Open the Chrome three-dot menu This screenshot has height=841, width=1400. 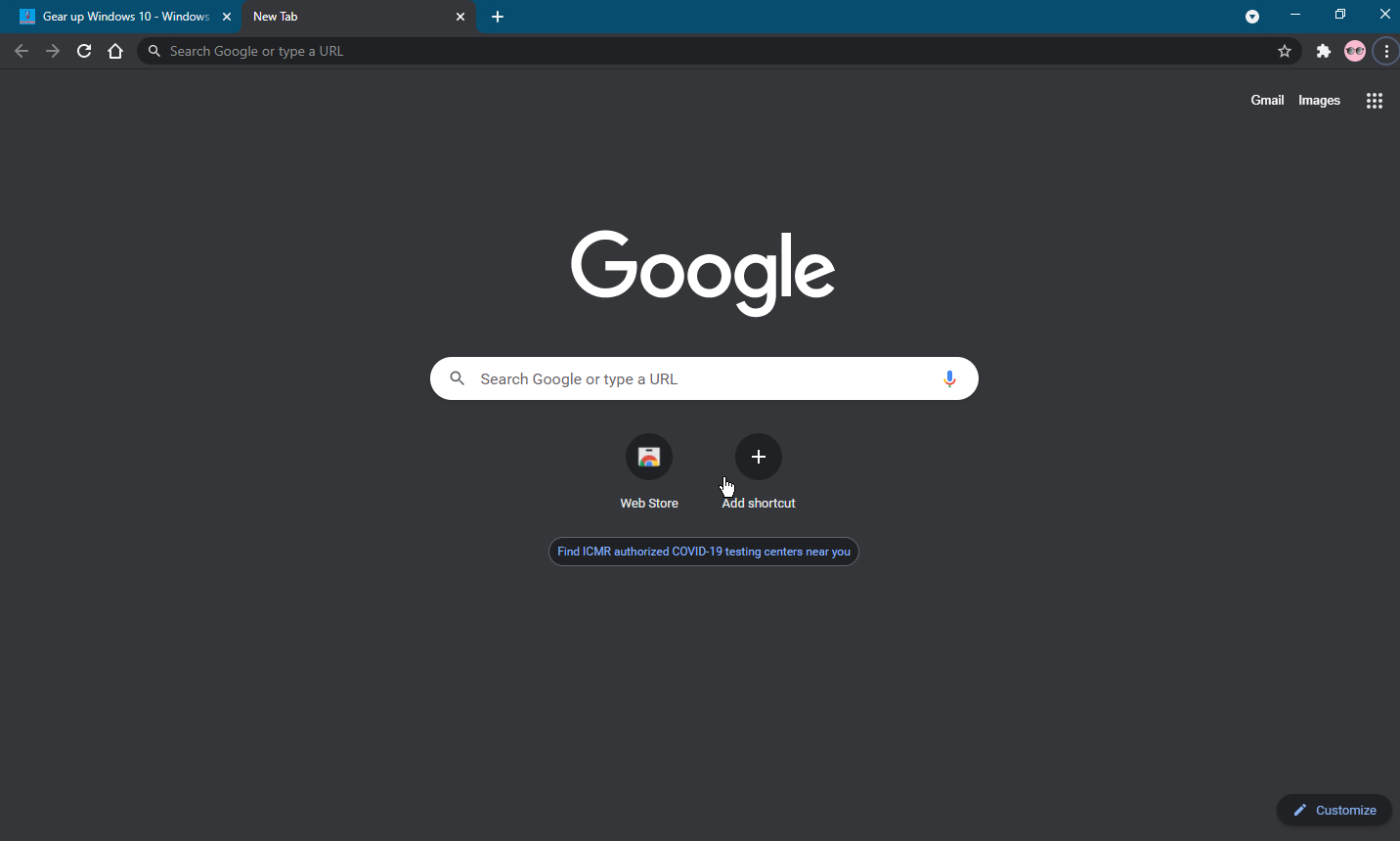(1386, 51)
